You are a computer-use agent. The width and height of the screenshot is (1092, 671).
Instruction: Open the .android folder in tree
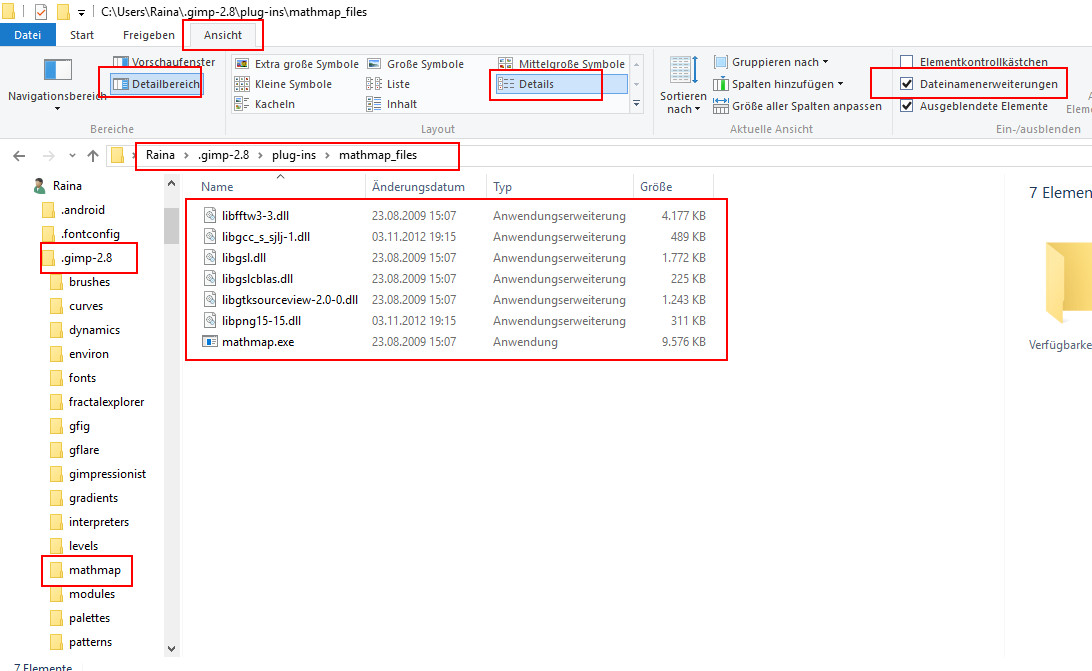pos(82,210)
